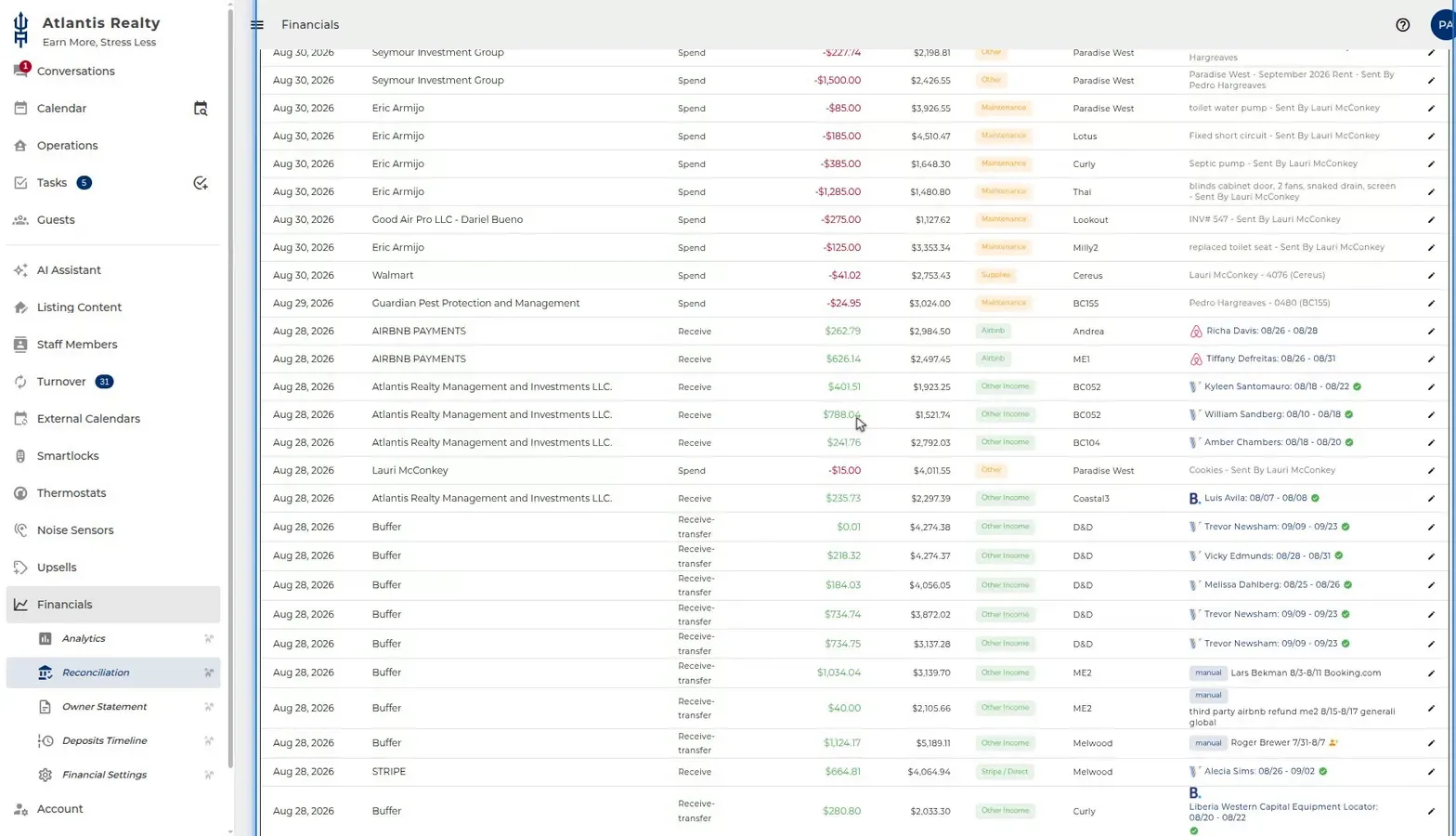Pin the Analytics submenu item
Viewport: 1456px width, 836px height.
pyautogui.click(x=209, y=639)
